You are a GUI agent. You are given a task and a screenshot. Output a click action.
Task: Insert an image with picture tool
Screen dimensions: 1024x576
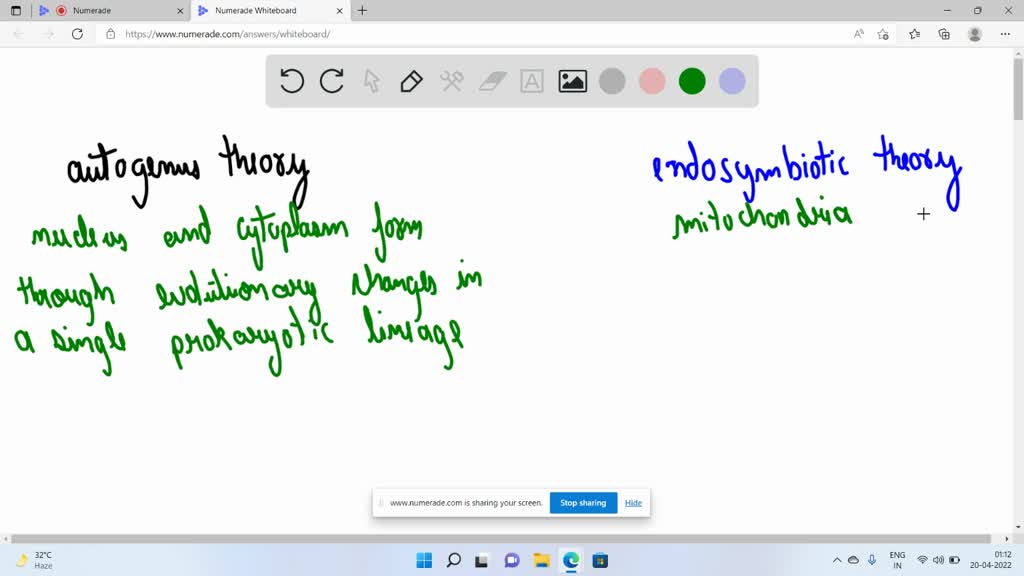point(573,81)
